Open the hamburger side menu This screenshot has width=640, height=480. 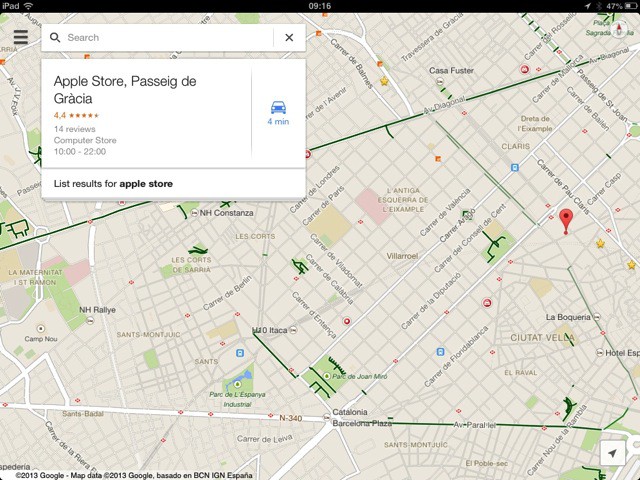tap(21, 38)
